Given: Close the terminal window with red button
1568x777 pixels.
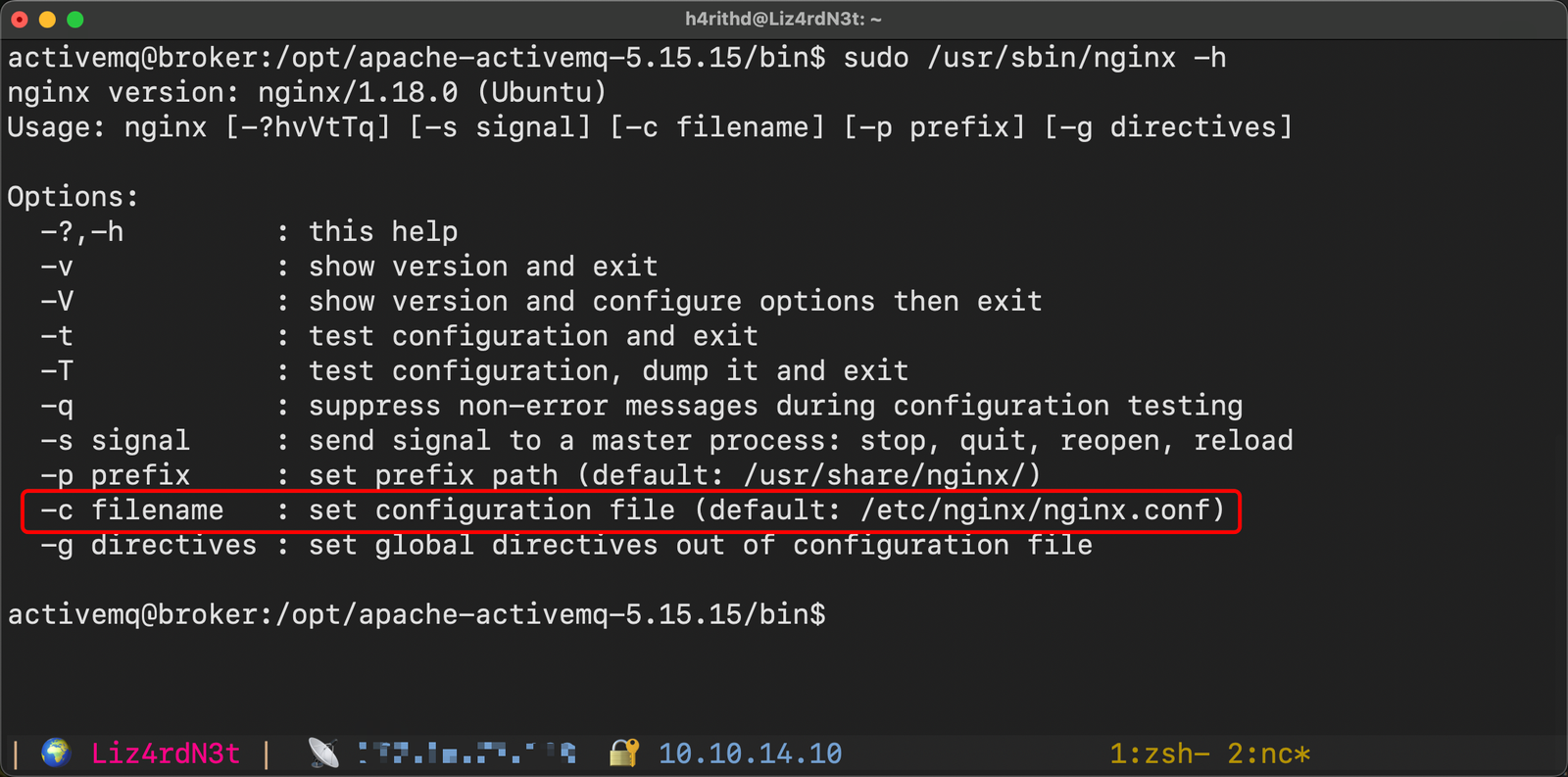Looking at the screenshot, I should (19, 20).
